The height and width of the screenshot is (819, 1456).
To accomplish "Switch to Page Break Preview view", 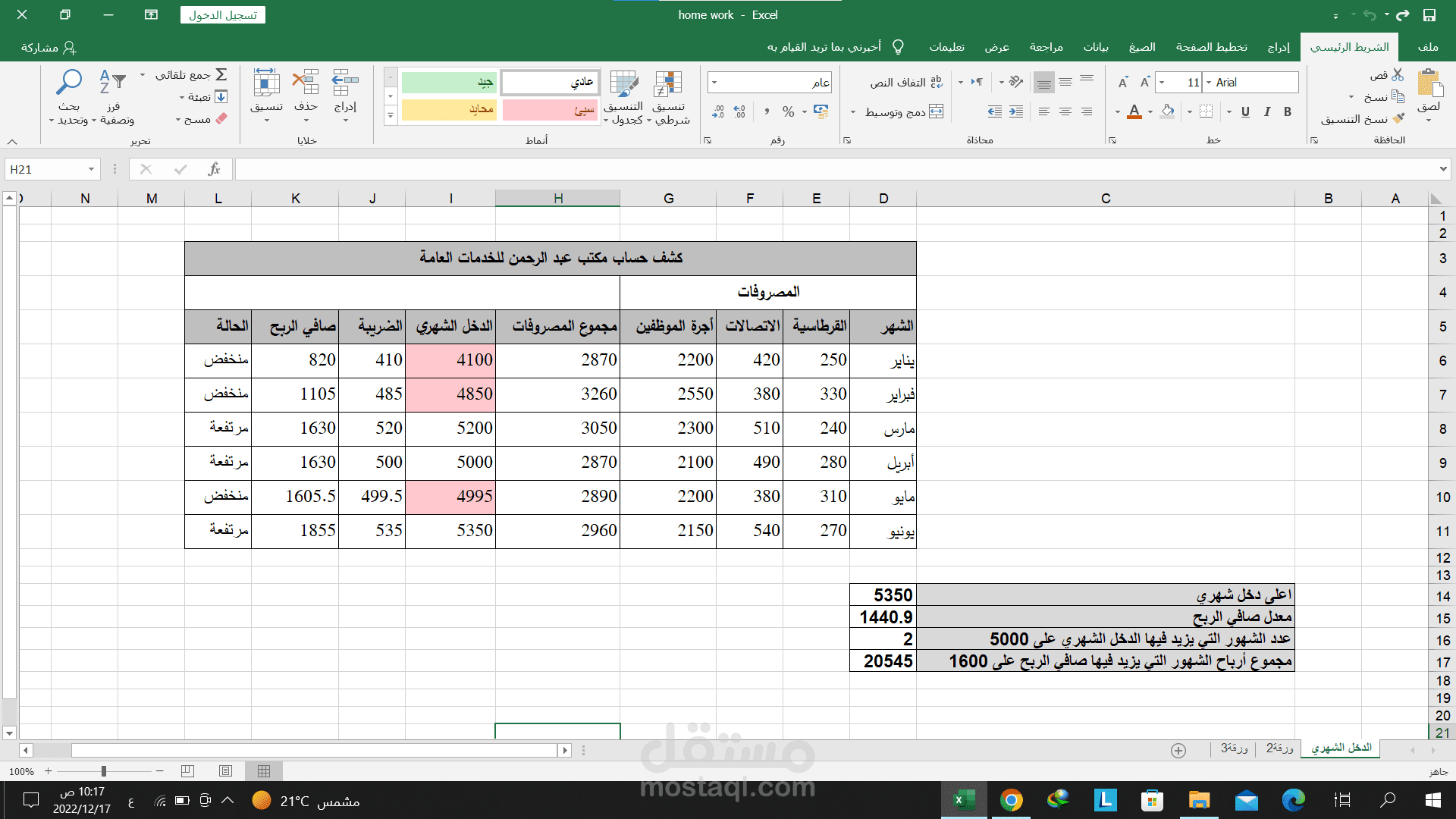I will (187, 771).
